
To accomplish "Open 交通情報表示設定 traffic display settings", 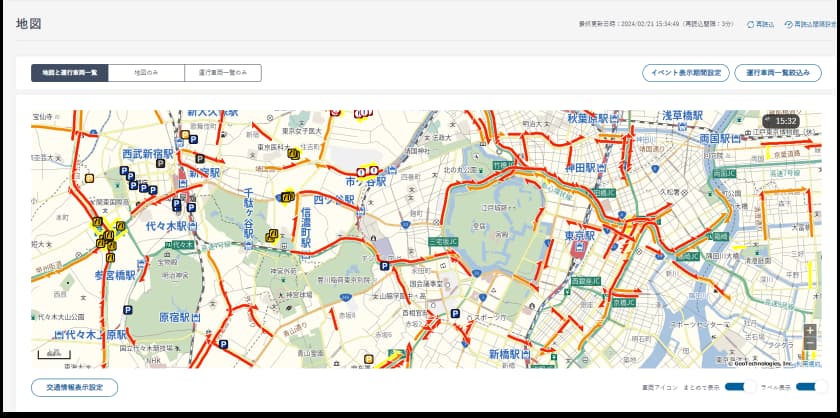I will [74, 387].
